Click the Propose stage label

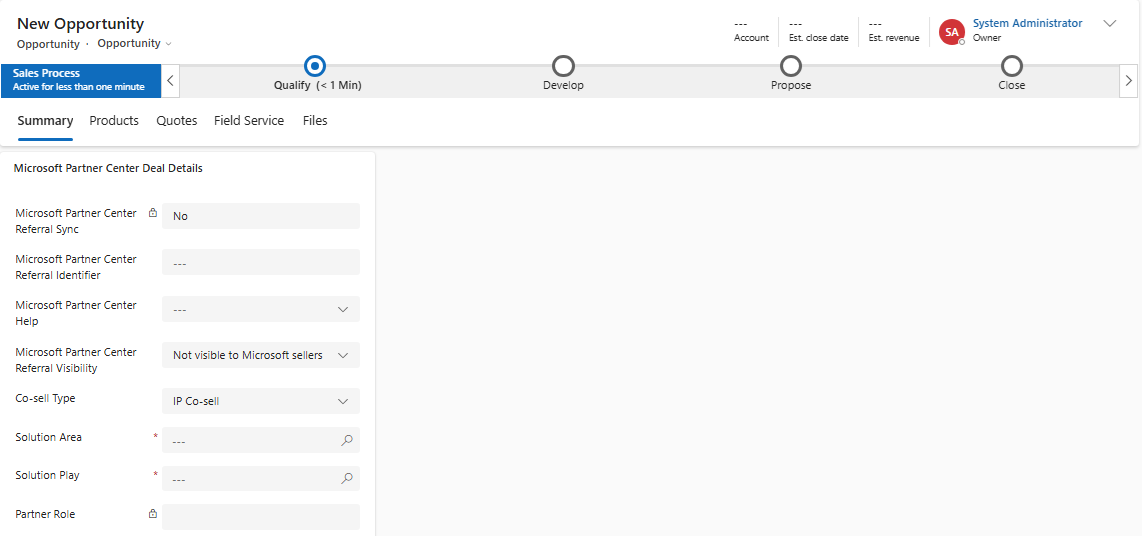pos(791,85)
